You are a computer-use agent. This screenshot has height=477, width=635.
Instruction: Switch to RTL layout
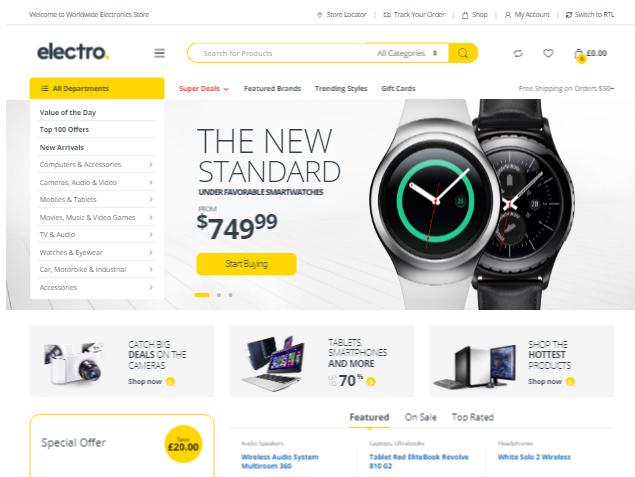(x=590, y=15)
